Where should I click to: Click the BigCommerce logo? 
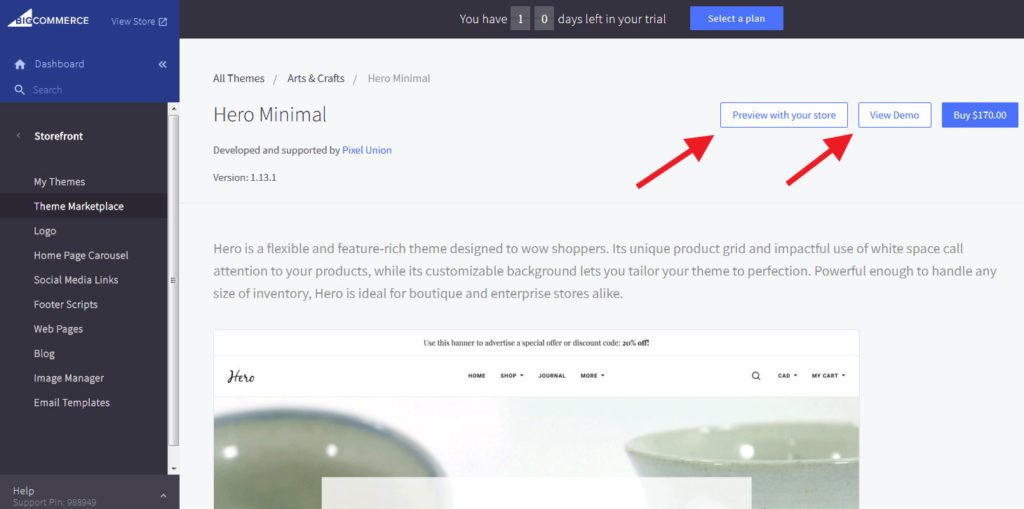[48, 19]
